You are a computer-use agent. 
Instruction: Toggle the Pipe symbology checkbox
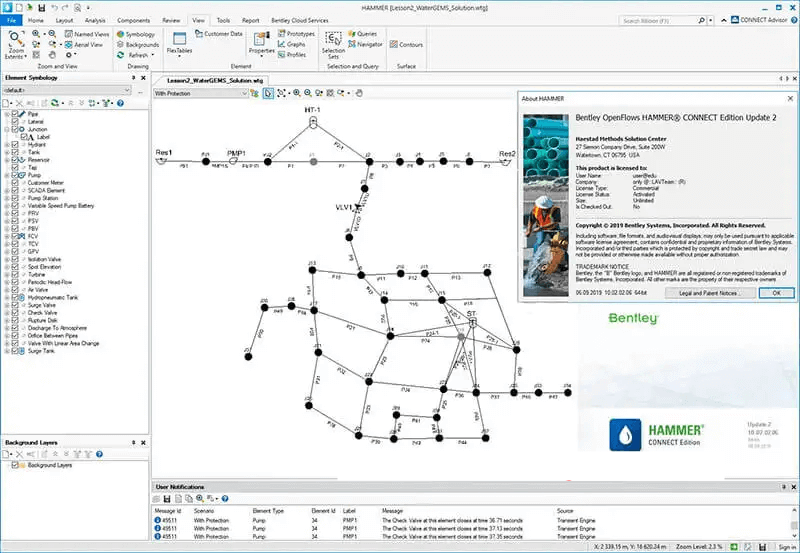click(x=15, y=114)
